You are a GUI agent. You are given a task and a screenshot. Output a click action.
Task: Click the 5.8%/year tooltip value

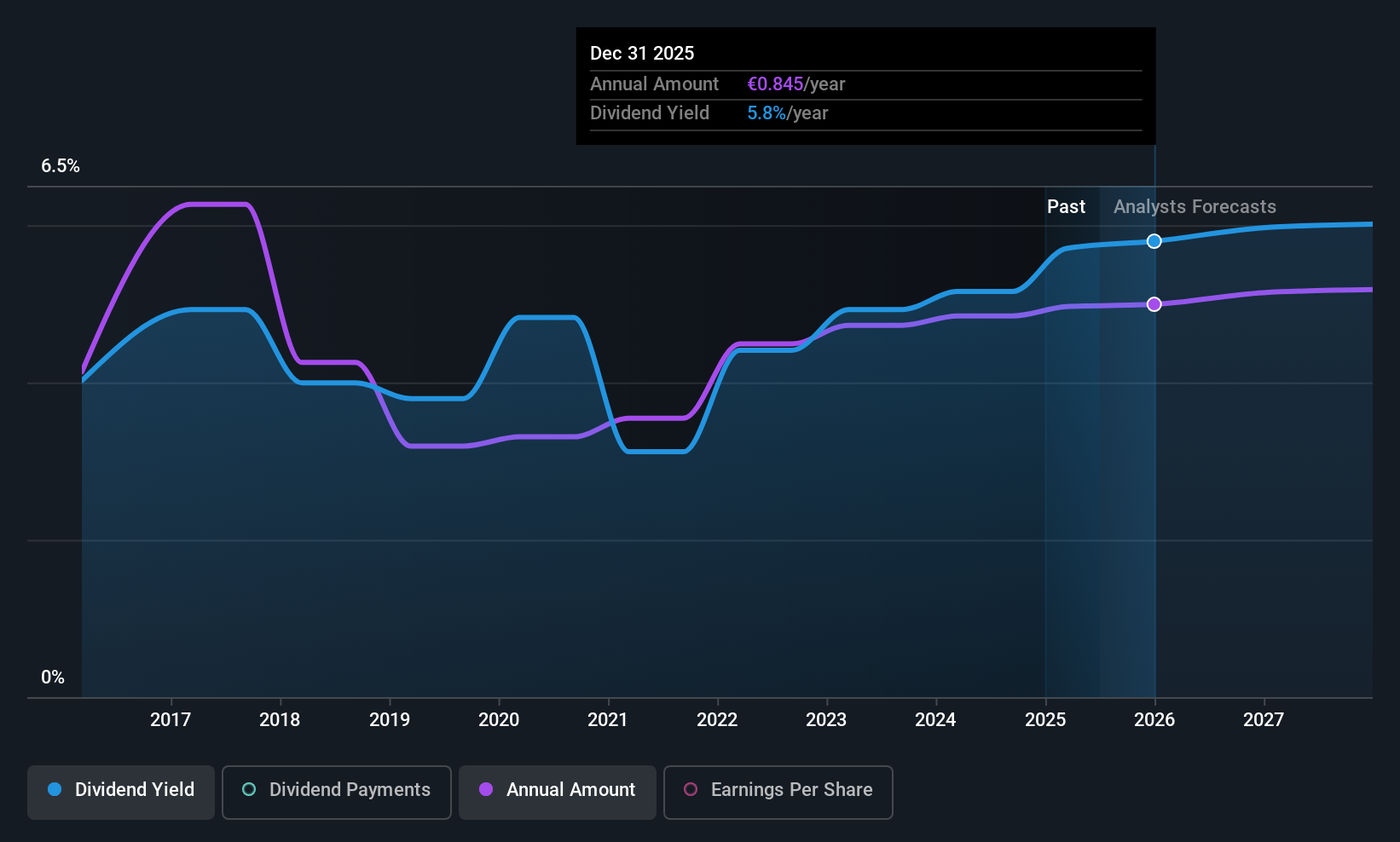788,113
